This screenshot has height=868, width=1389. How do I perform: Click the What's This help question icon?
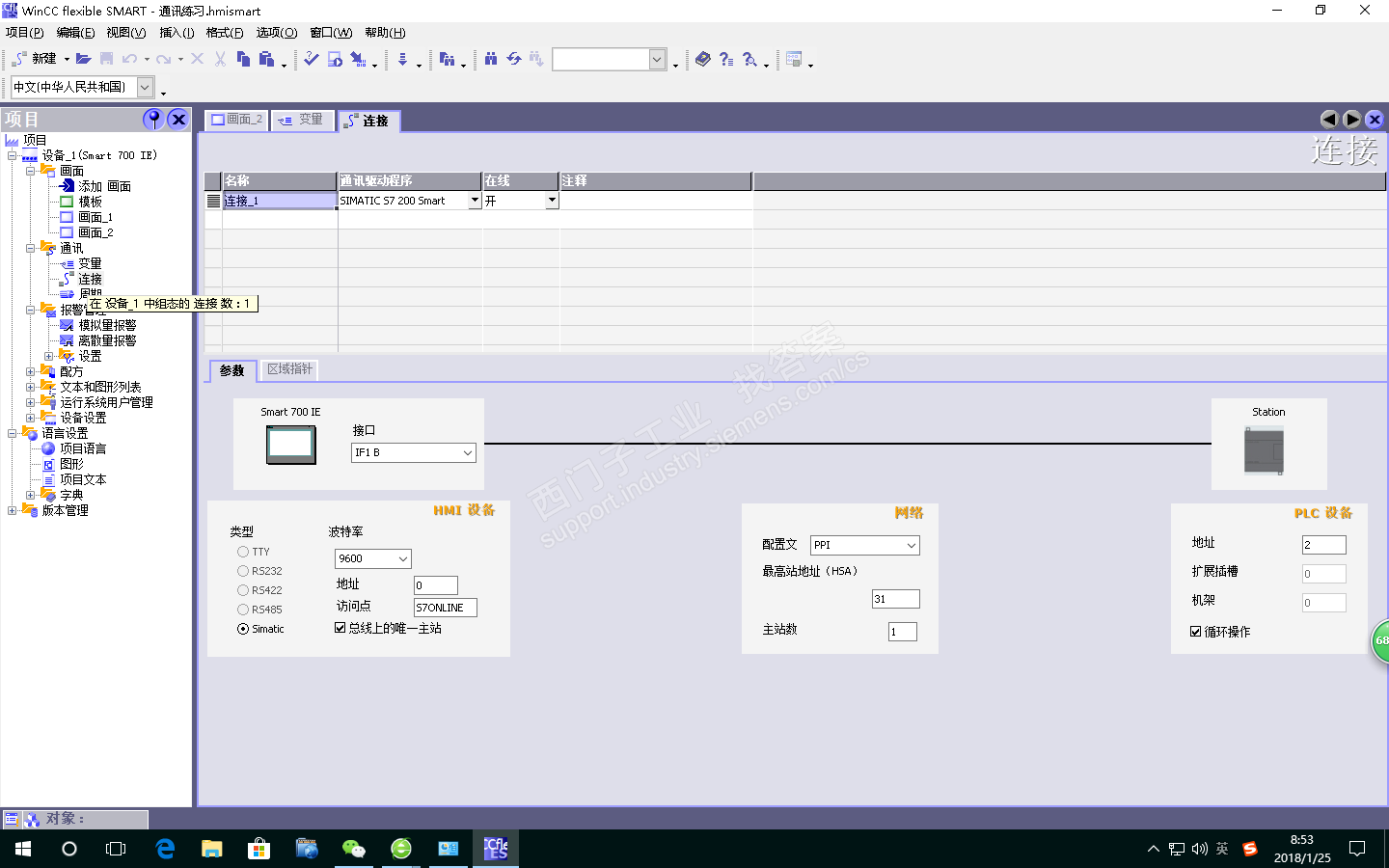[x=726, y=59]
